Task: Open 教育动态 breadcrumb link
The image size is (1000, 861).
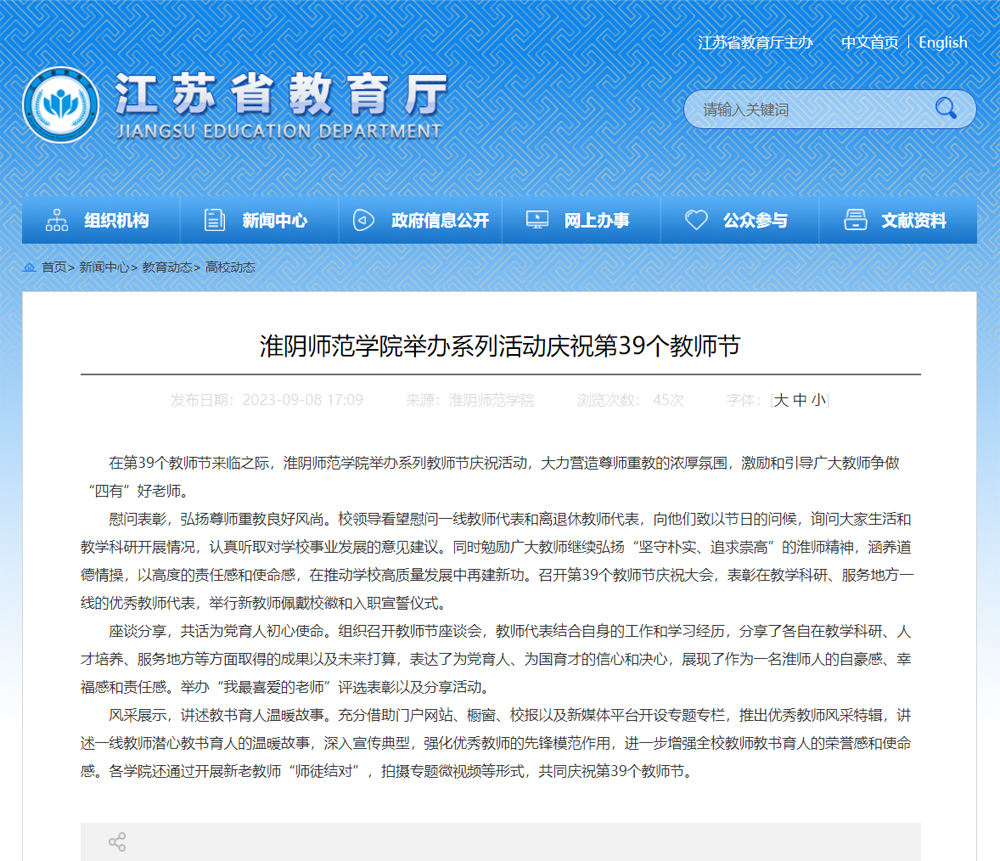Action: [167, 267]
